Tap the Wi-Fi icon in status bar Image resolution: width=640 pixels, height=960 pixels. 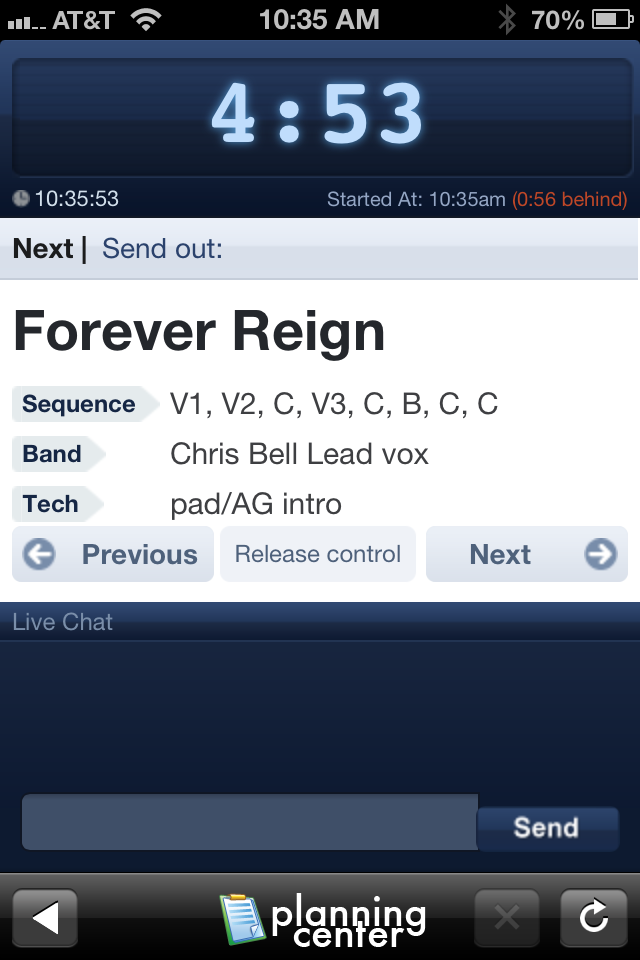tap(146, 20)
